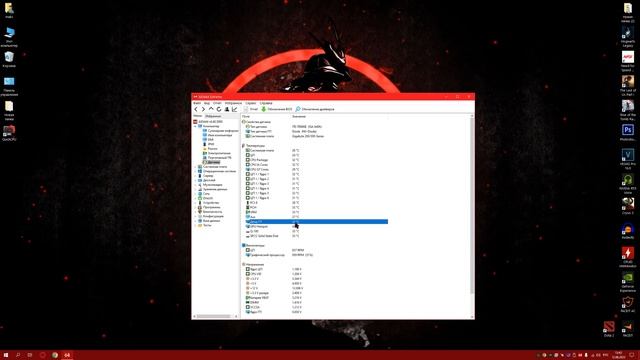
Task: Open the Корзина recycle bin desktop icon
Action: pos(9,60)
